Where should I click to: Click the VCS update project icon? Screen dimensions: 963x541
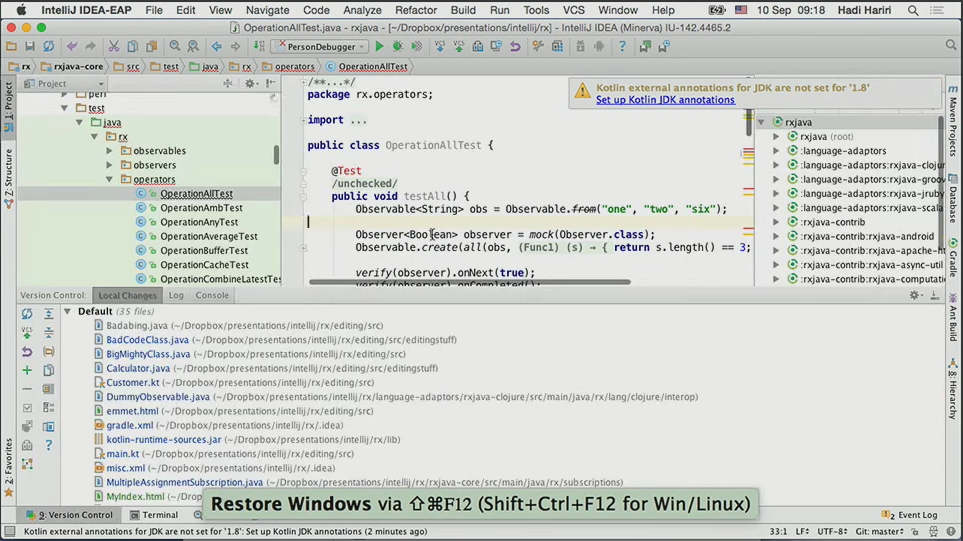[x=440, y=47]
